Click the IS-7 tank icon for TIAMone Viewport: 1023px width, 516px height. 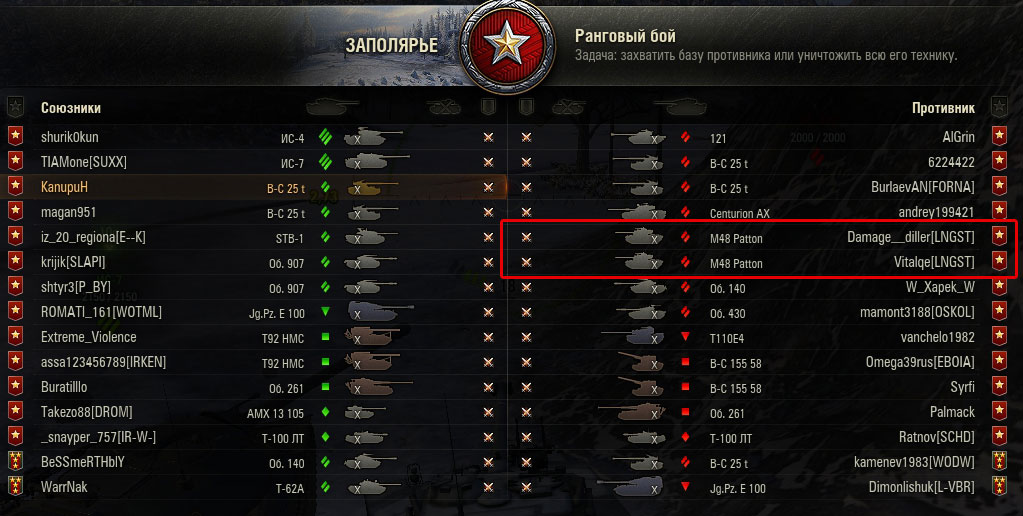[376, 161]
